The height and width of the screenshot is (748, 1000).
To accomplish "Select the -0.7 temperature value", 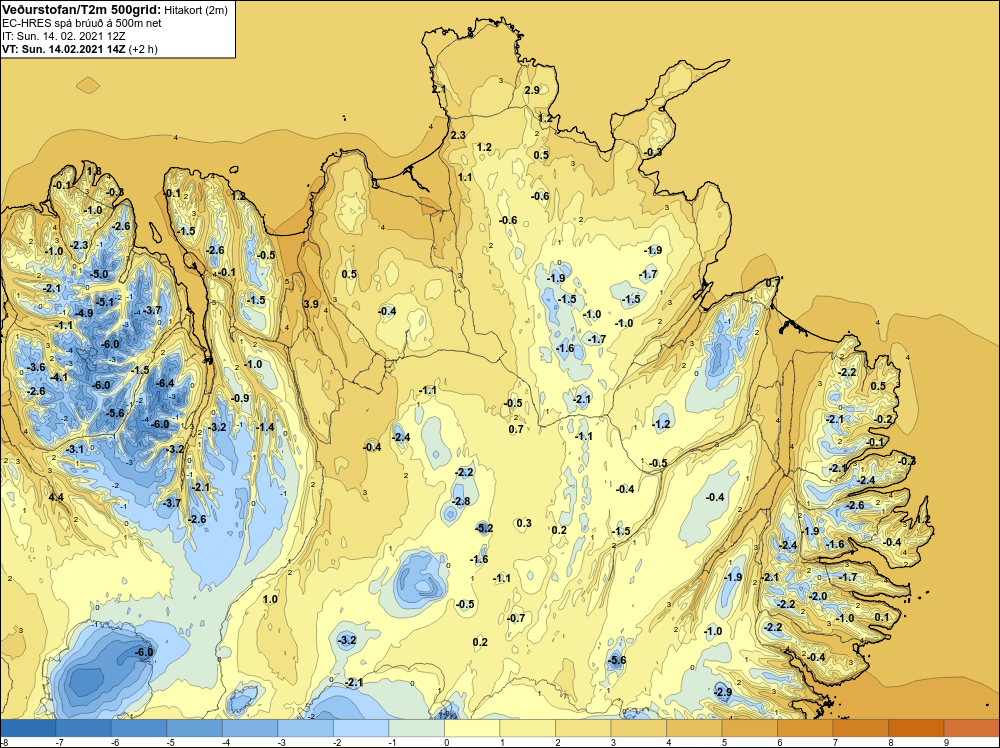I will point(516,618).
